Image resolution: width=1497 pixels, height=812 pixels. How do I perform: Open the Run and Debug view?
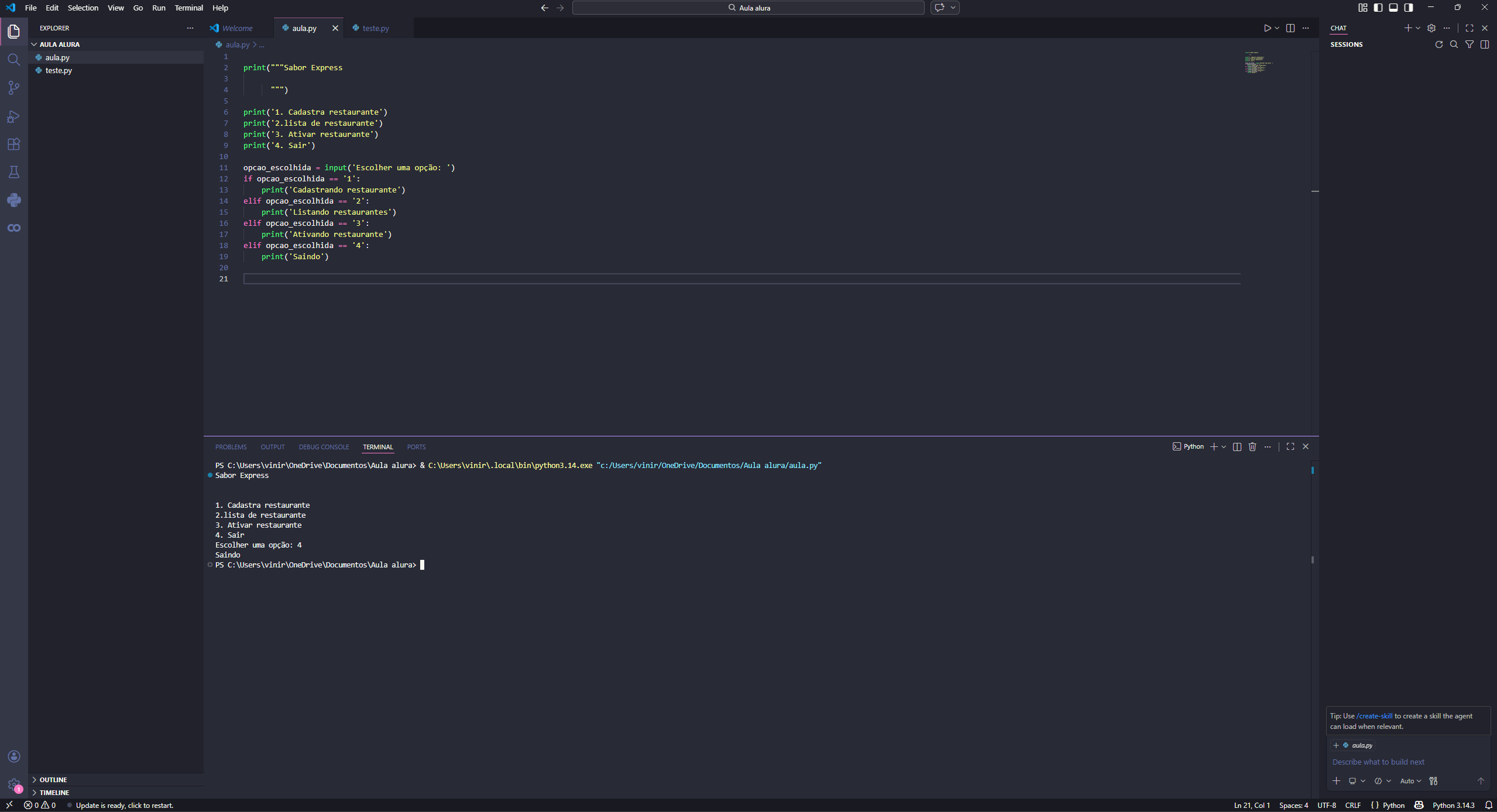[13, 116]
